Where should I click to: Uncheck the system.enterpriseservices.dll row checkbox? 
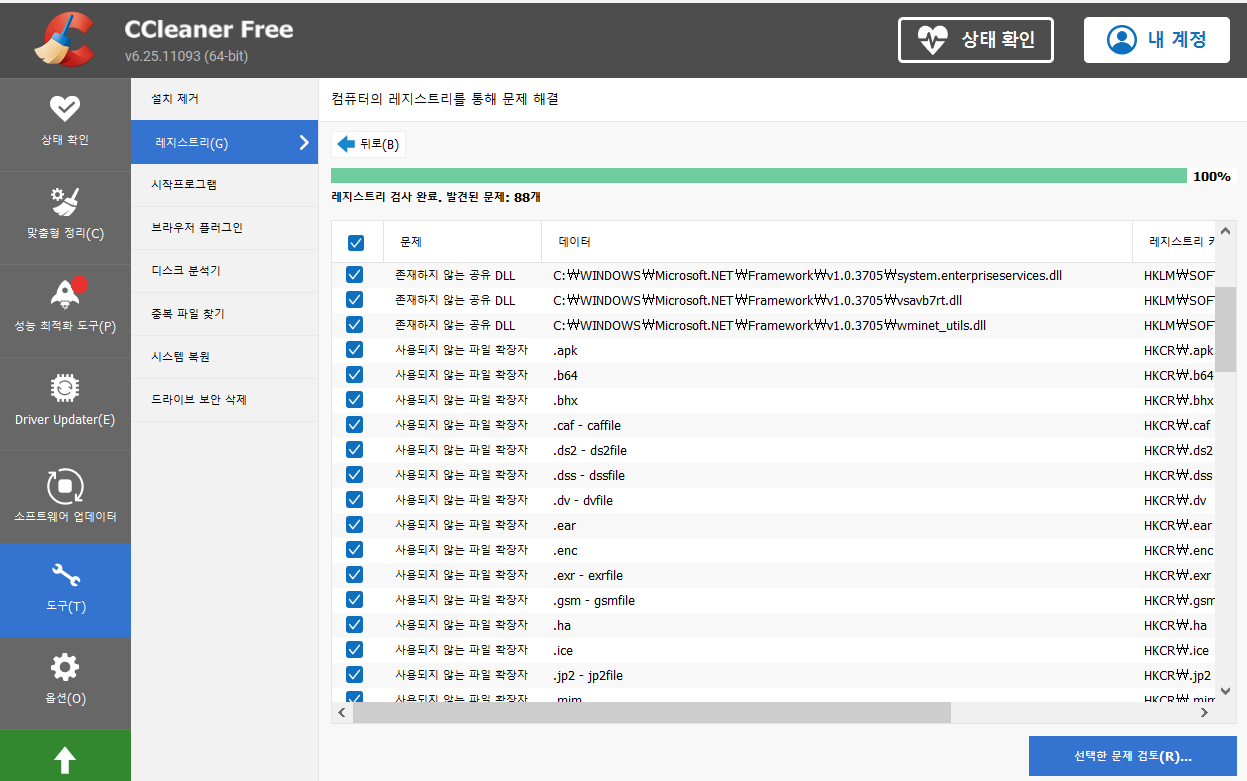point(354,275)
